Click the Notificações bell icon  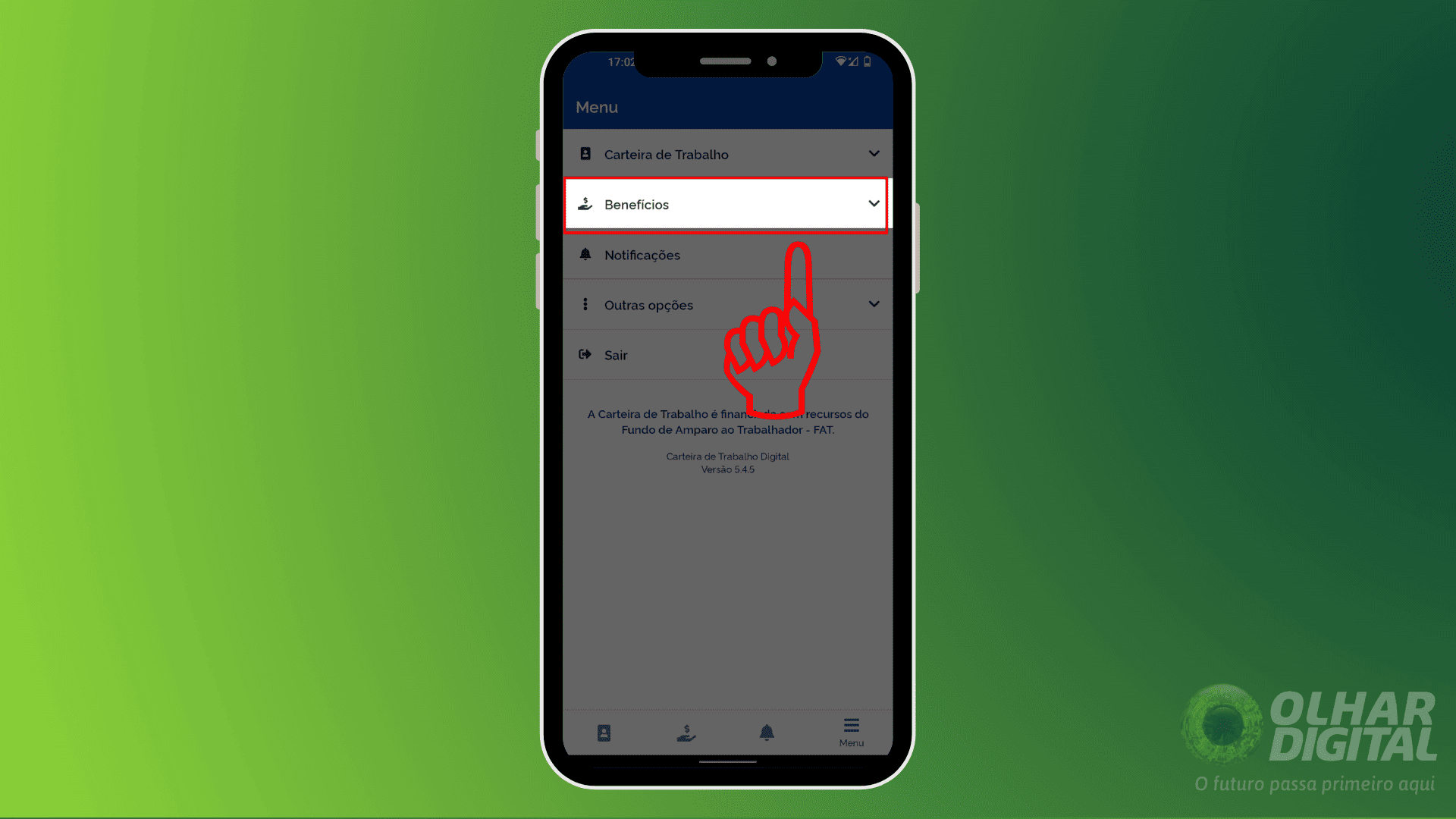(x=585, y=254)
